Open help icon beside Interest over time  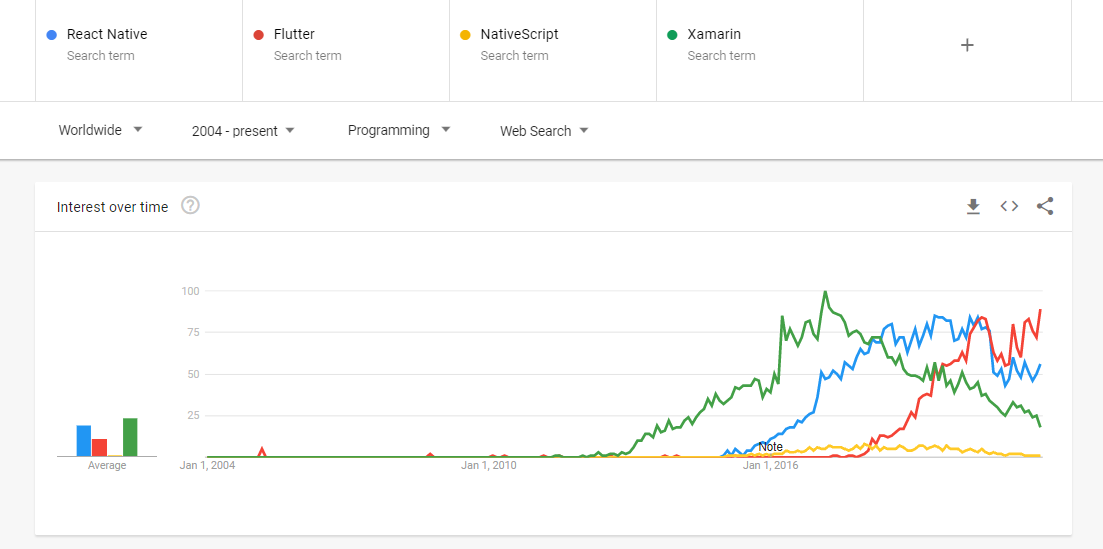point(190,206)
